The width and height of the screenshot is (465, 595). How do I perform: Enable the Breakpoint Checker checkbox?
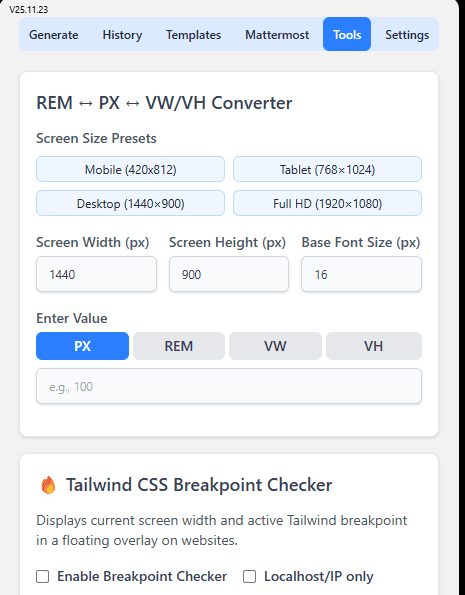(x=43, y=576)
